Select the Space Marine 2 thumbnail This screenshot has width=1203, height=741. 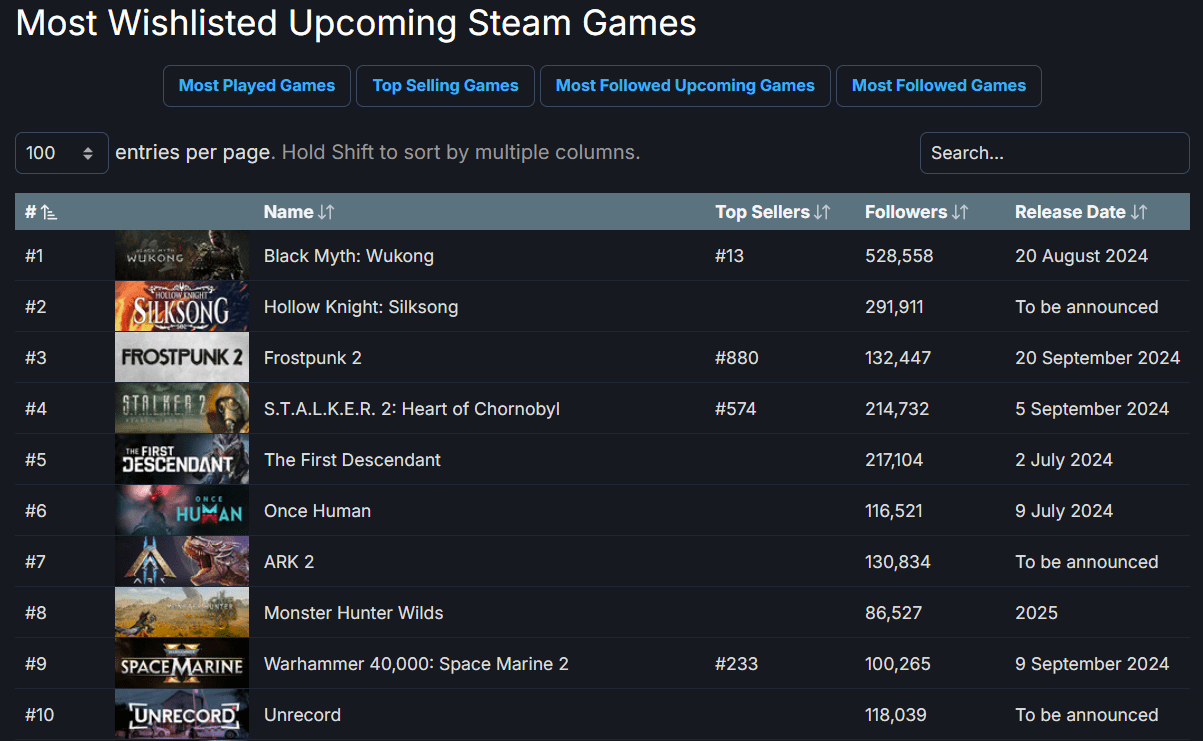click(182, 663)
